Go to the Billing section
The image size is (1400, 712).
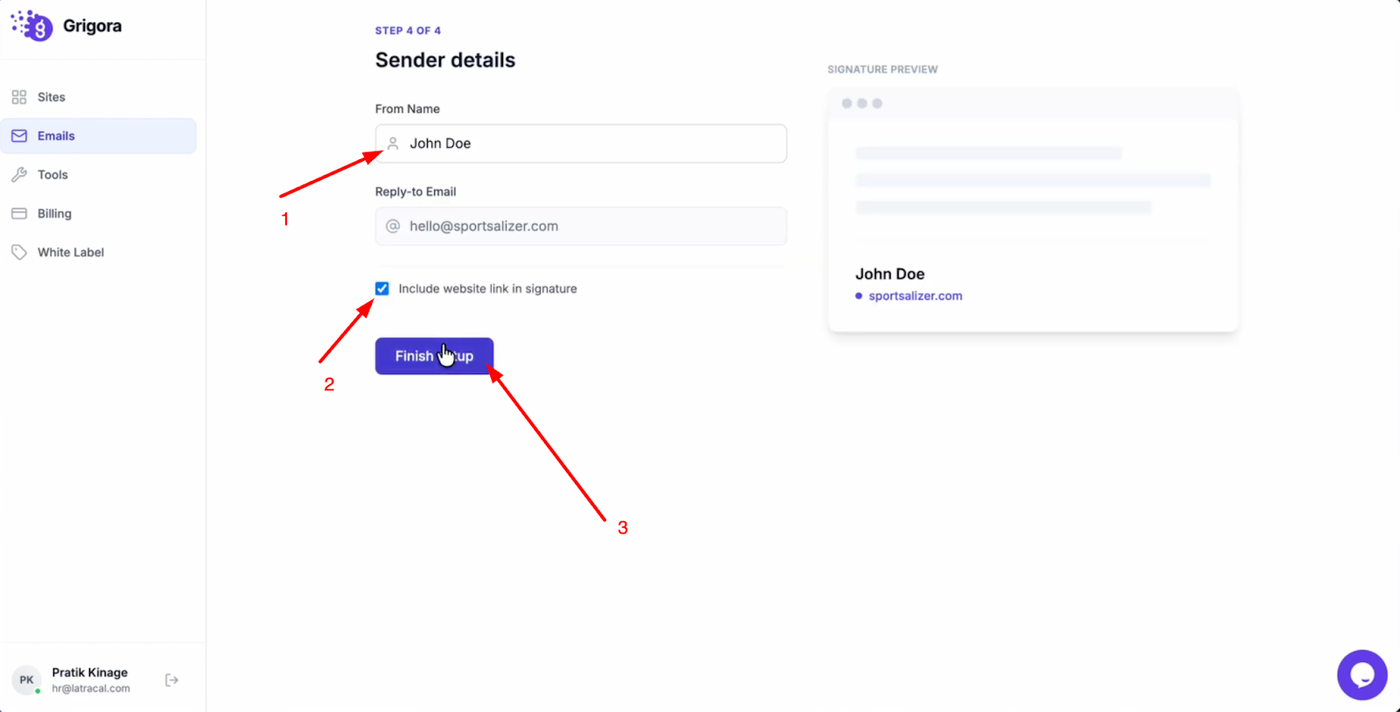tap(54, 214)
